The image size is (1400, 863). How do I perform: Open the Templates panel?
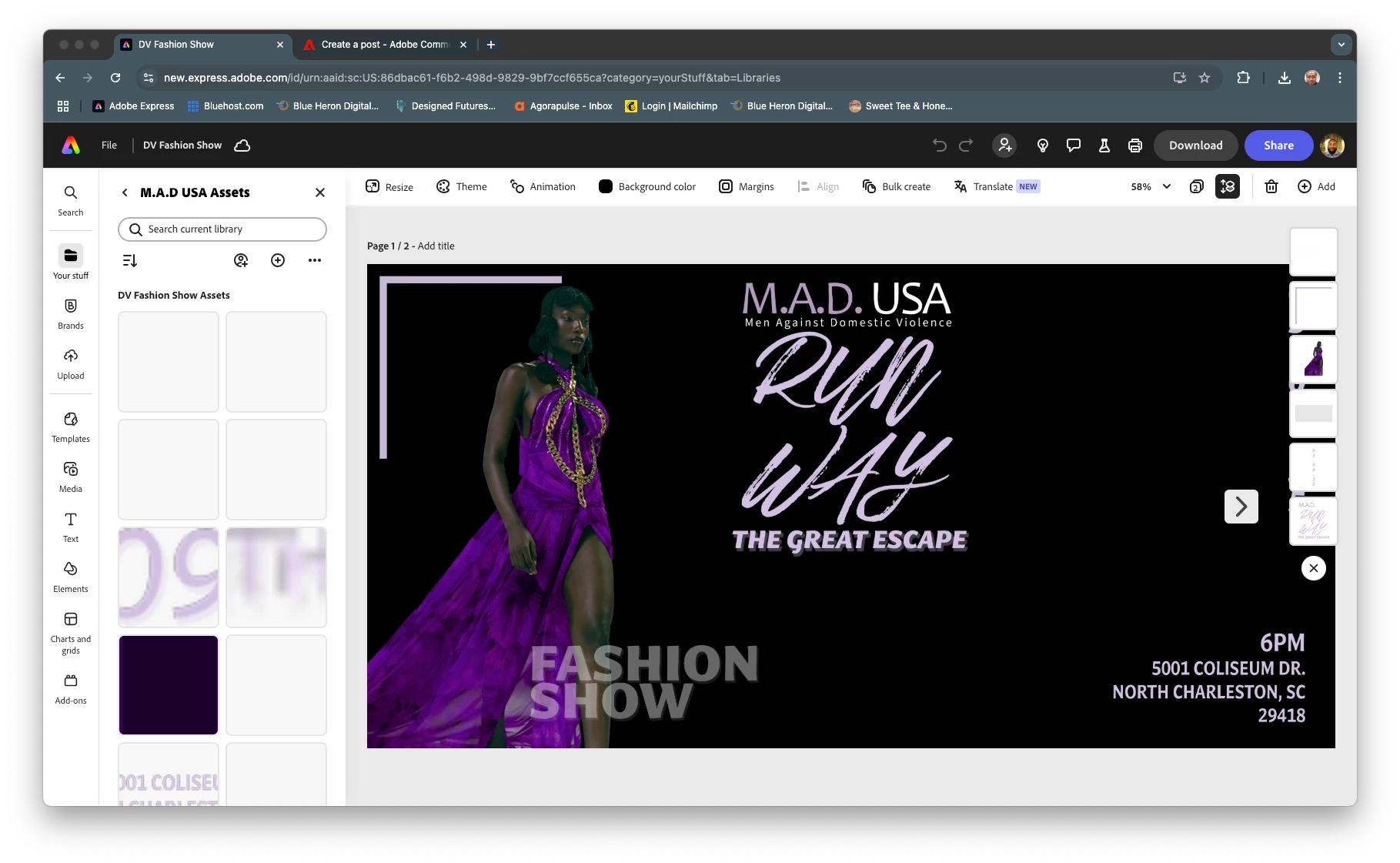70,426
